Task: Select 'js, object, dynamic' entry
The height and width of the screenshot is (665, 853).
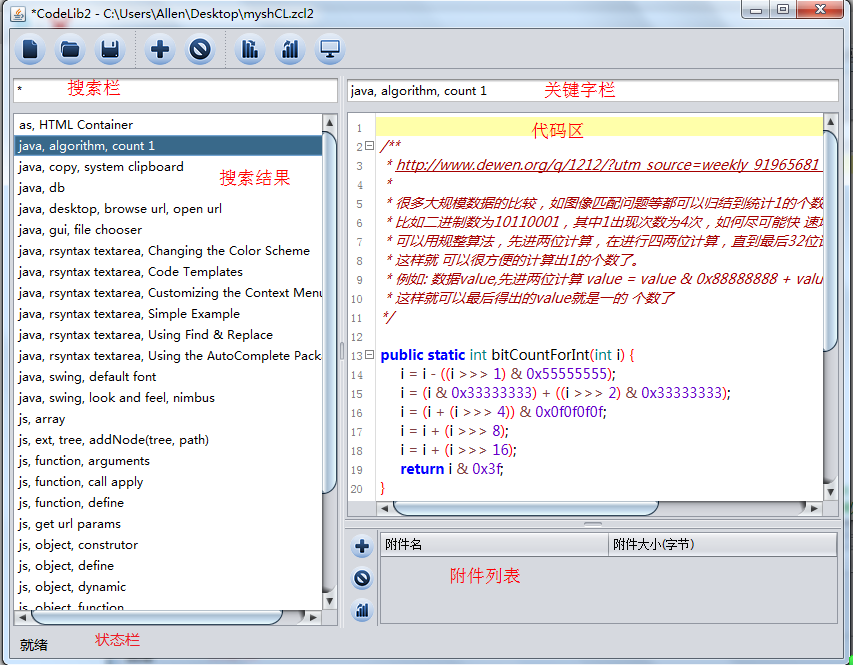Action: click(x=168, y=587)
